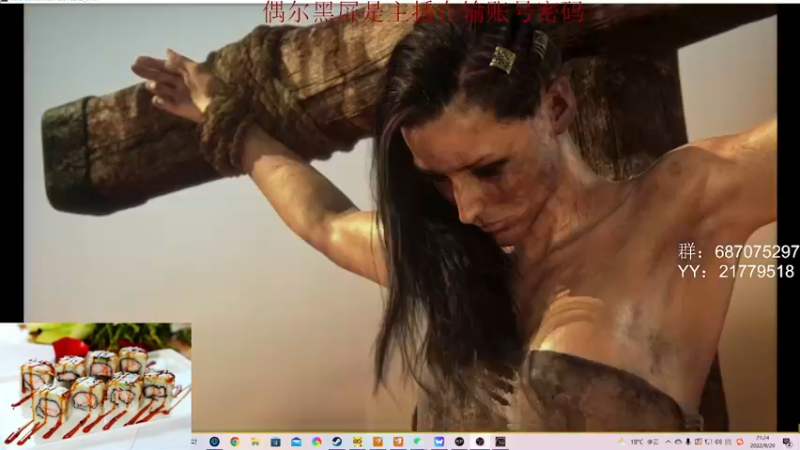The width and height of the screenshot is (800, 450).
Task: Open the colorful pinwheel app icon
Action: point(316,441)
